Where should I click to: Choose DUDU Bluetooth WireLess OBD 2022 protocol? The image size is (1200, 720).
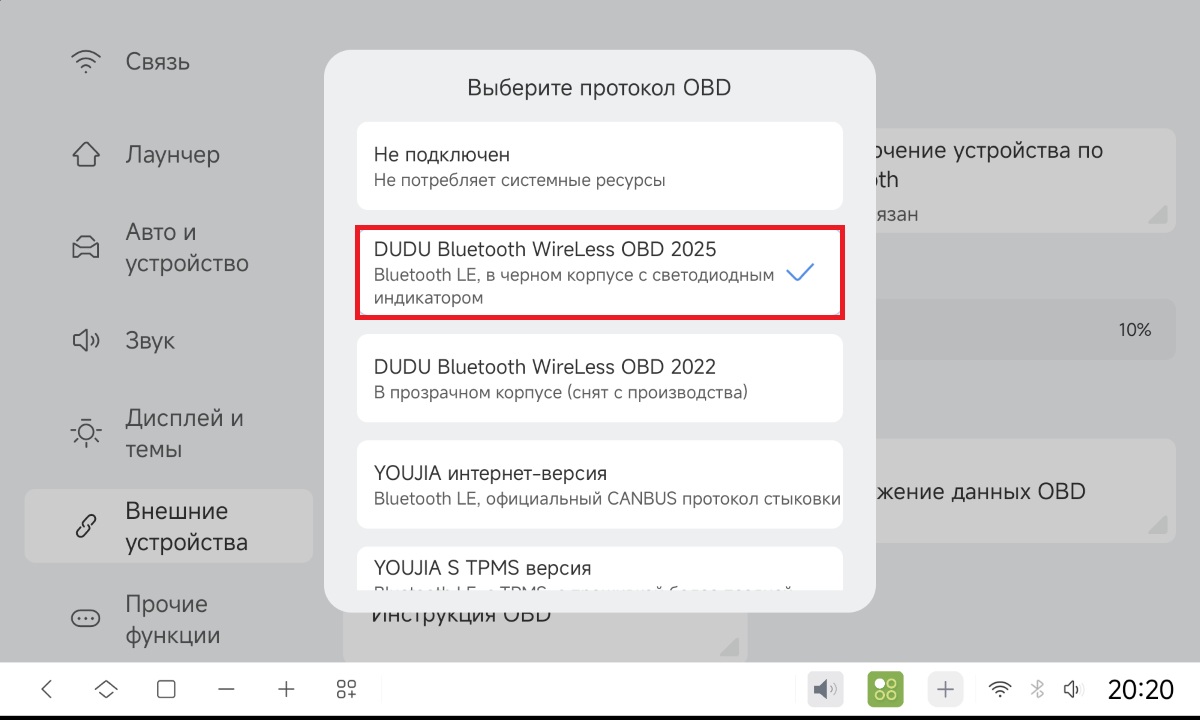tap(599, 379)
